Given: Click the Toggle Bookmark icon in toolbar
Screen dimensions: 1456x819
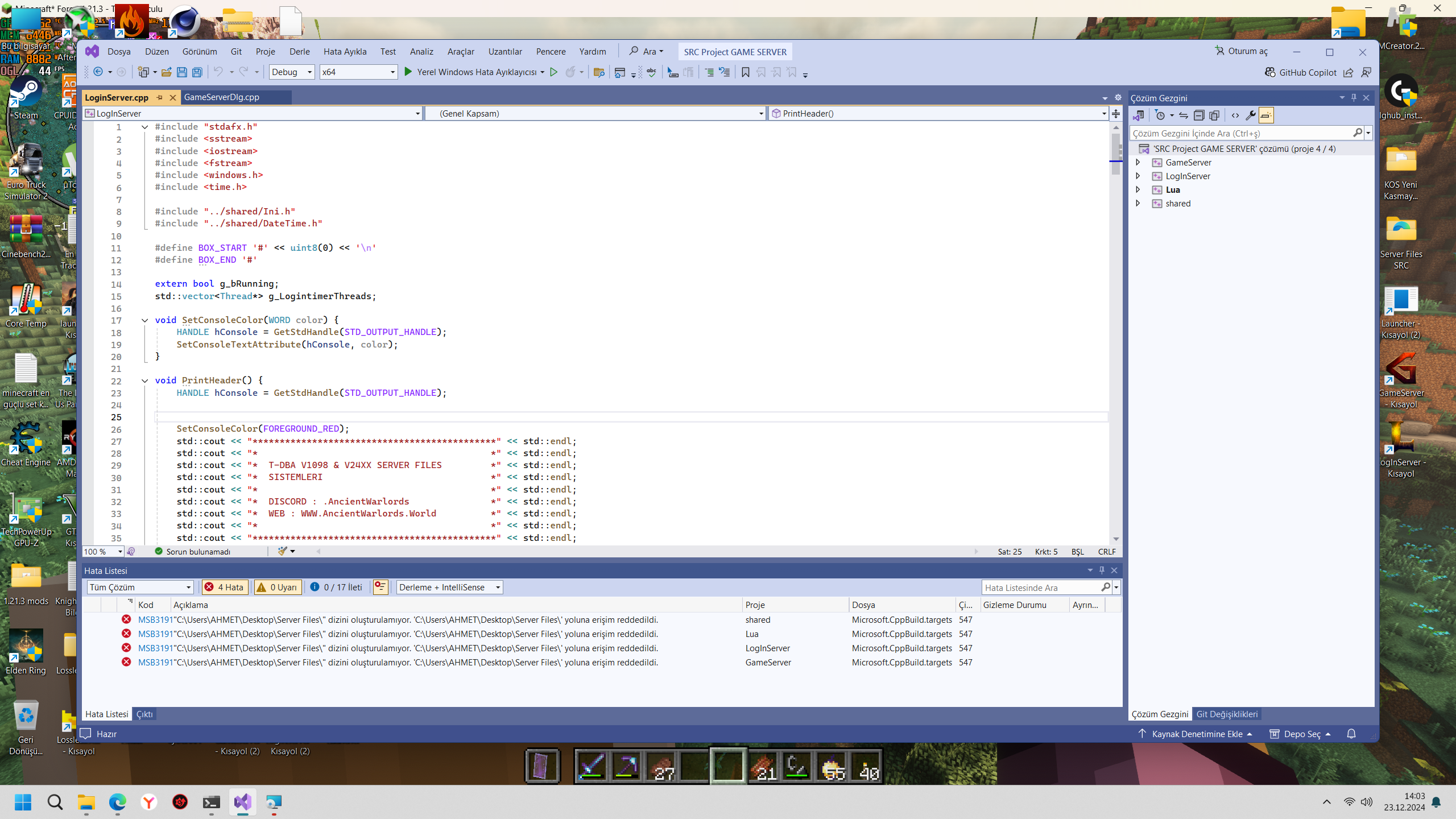Looking at the screenshot, I should pyautogui.click(x=745, y=72).
